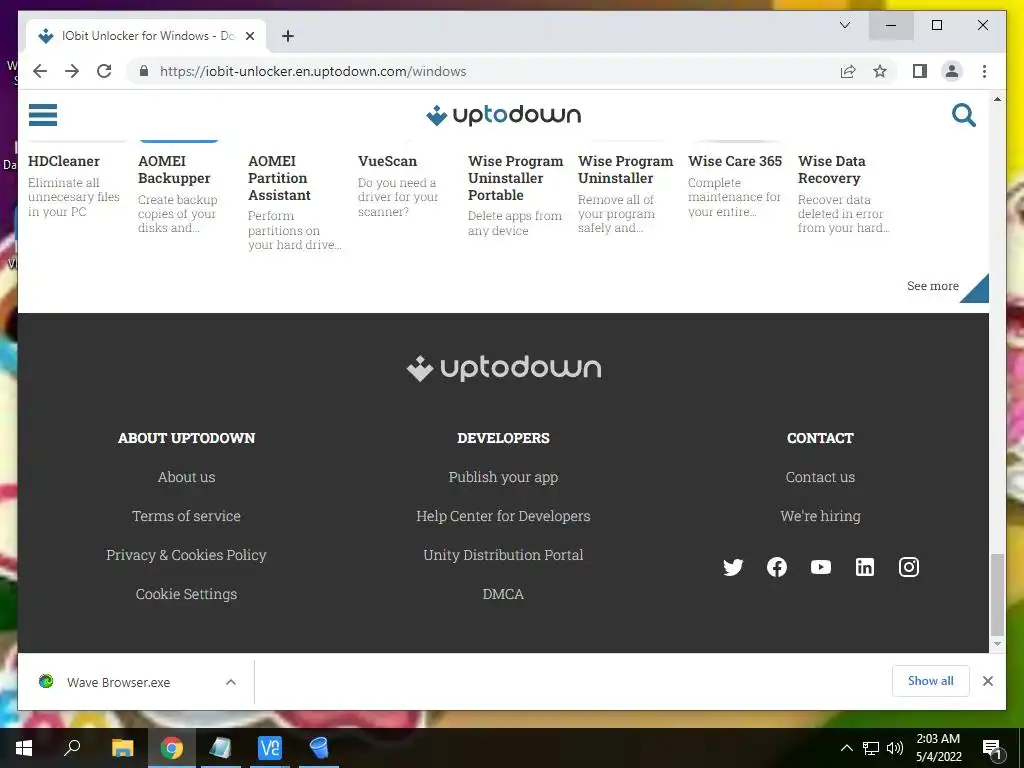Open the Wise Care 365 page
Image resolution: width=1024 pixels, height=768 pixels.
coord(735,161)
